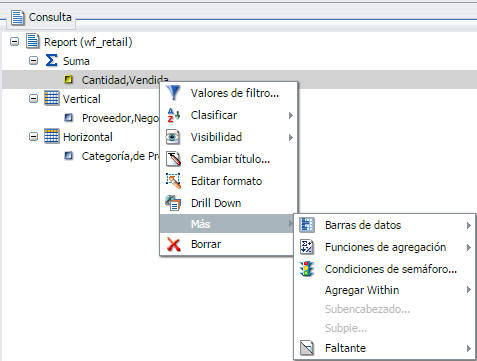This screenshot has width=477, height=361.
Task: Click the filter funnel icon
Action: point(173,93)
